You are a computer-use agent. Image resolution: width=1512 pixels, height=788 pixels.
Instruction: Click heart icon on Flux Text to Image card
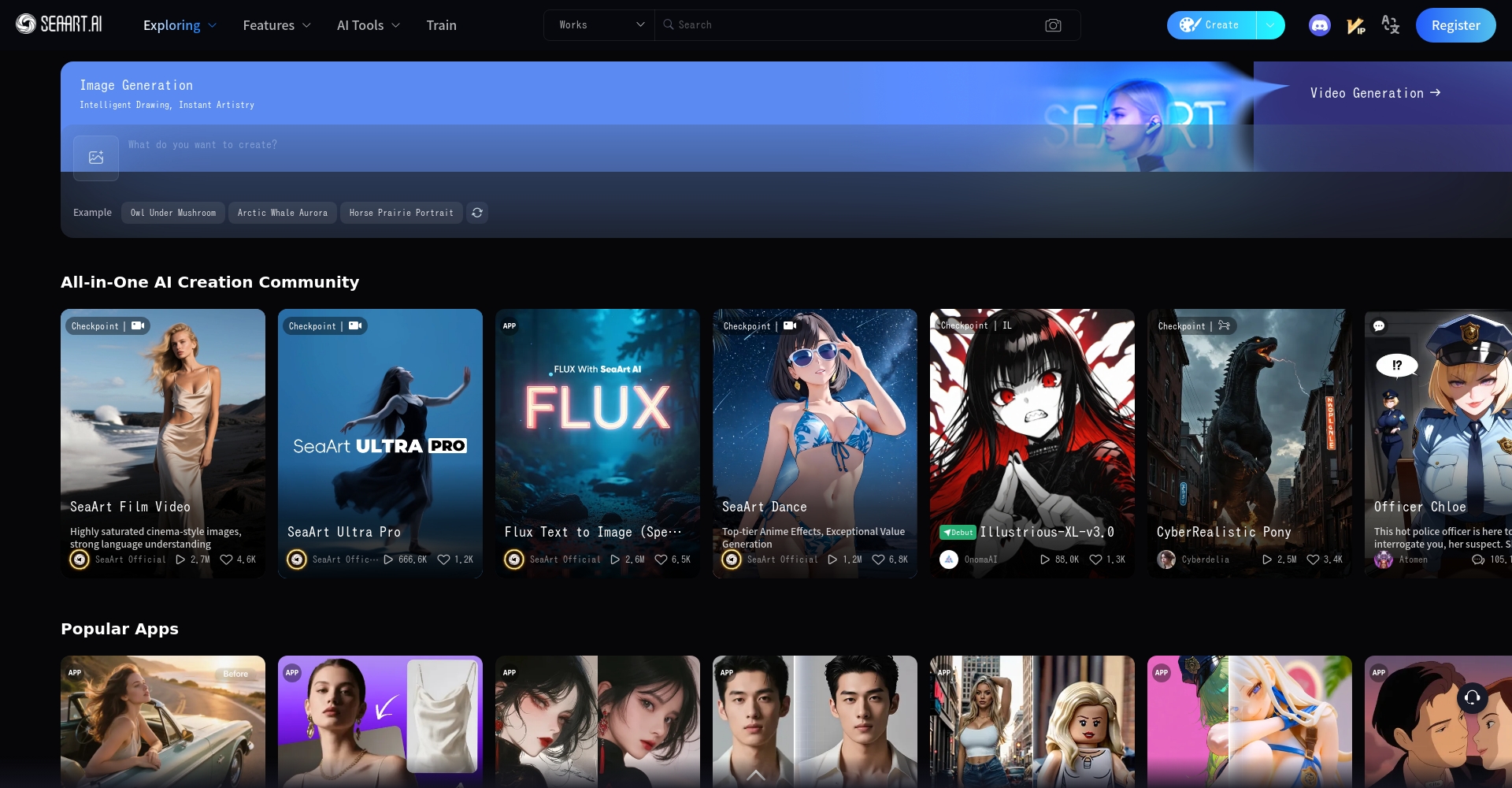(661, 559)
